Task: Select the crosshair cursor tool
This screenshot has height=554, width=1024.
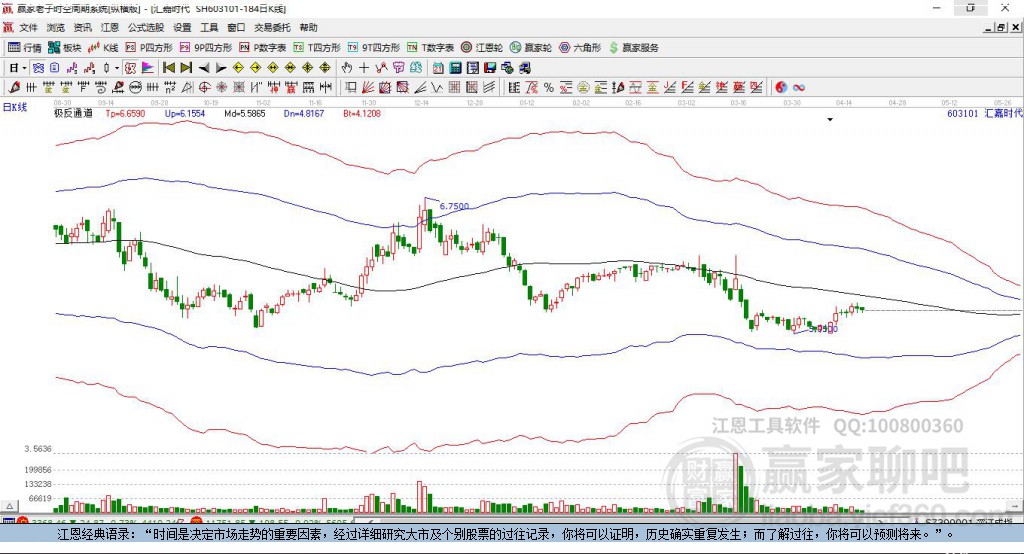Action: click(x=364, y=68)
